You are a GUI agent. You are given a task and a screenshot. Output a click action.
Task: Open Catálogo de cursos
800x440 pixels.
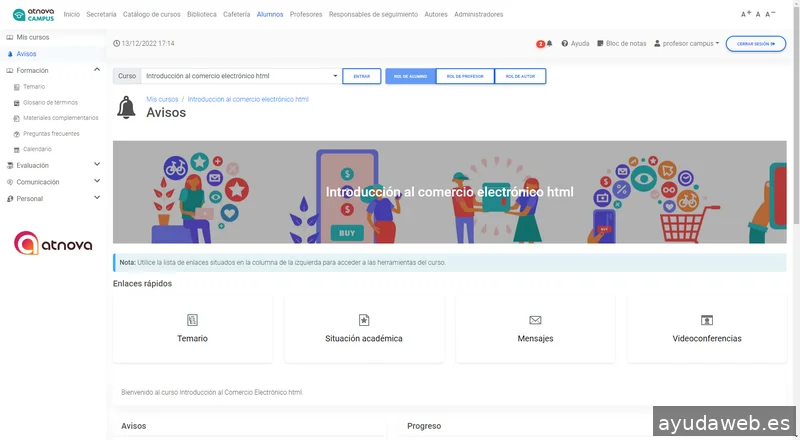coord(152,14)
